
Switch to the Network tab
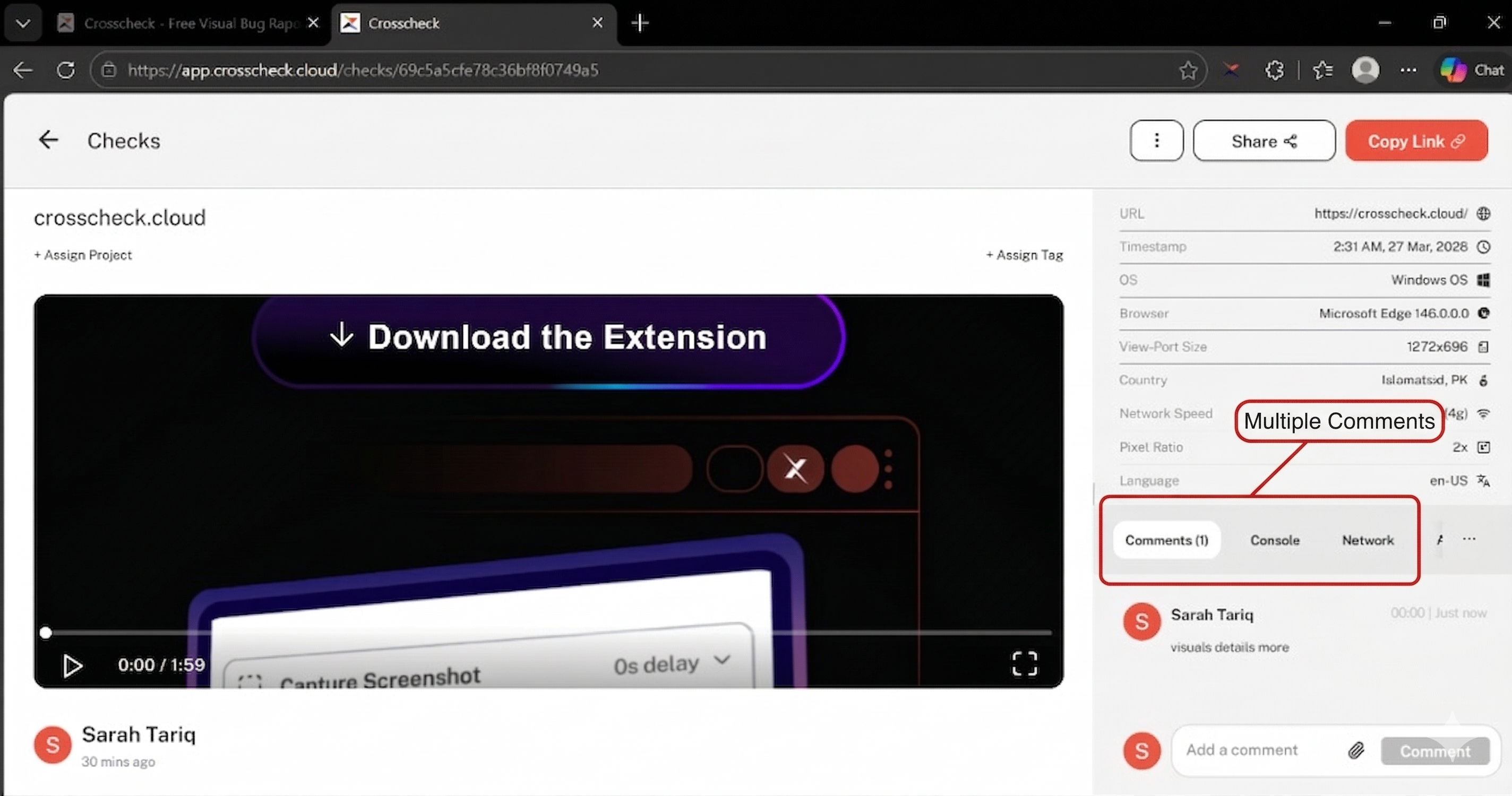click(1367, 540)
